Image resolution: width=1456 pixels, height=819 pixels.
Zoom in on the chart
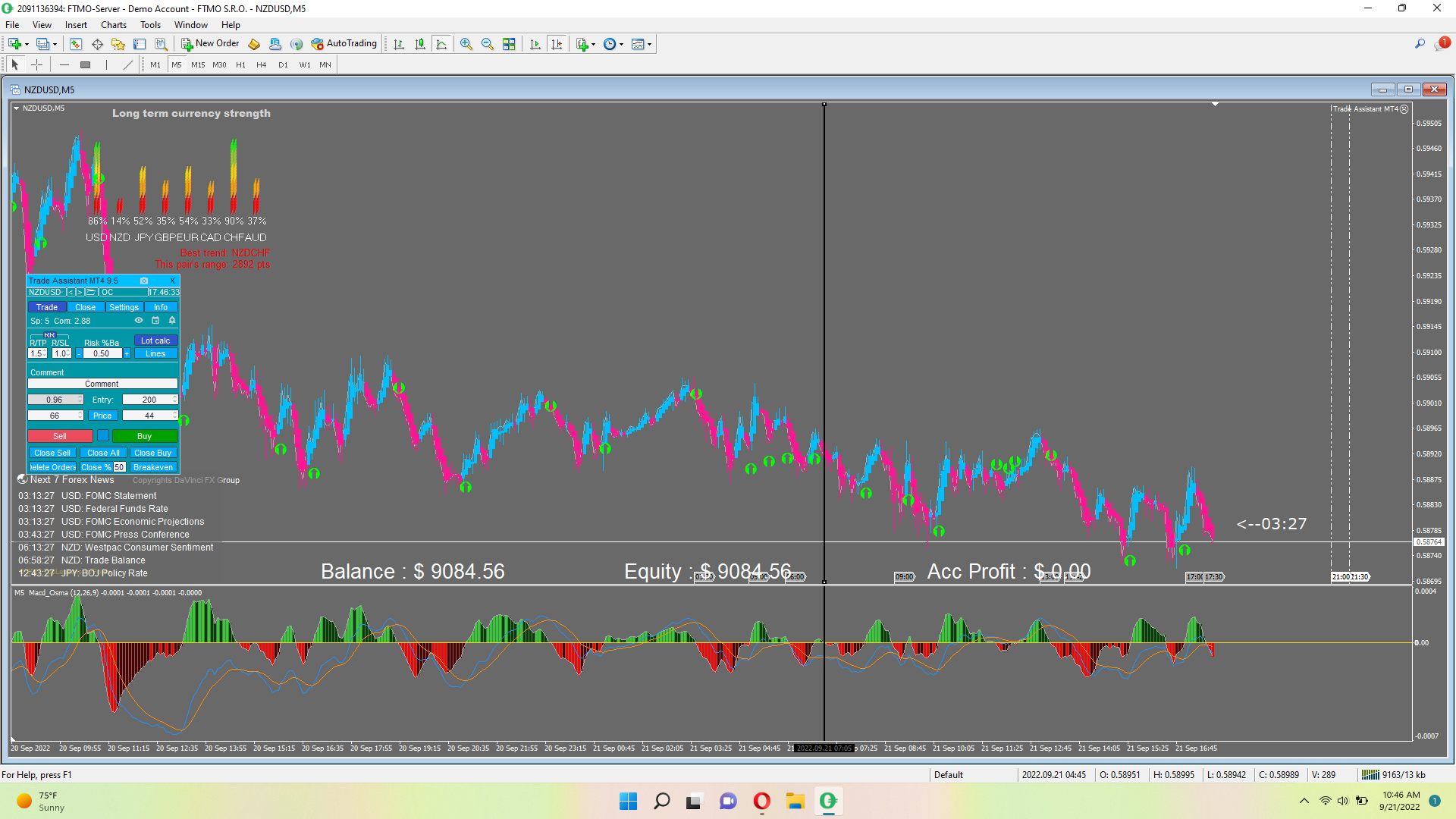point(466,44)
